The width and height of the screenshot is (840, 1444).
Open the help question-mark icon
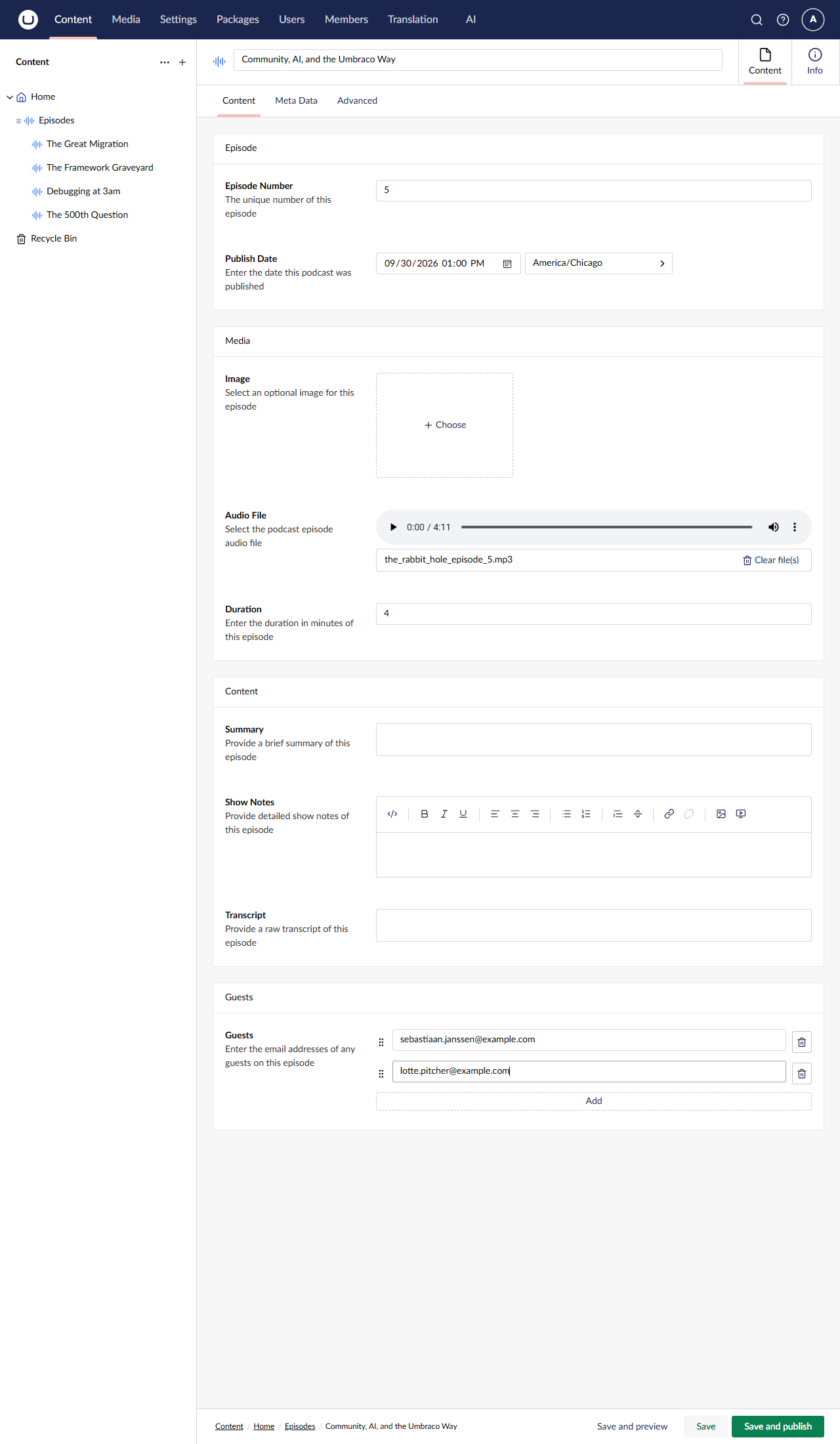click(783, 20)
